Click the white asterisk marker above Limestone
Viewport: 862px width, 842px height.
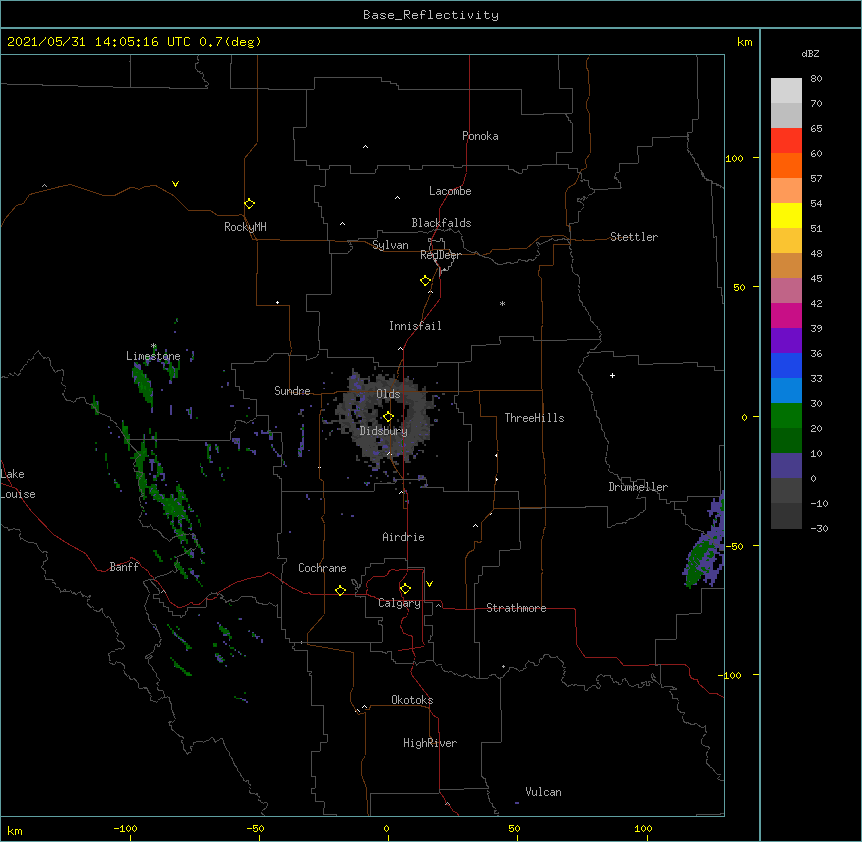tap(153, 346)
